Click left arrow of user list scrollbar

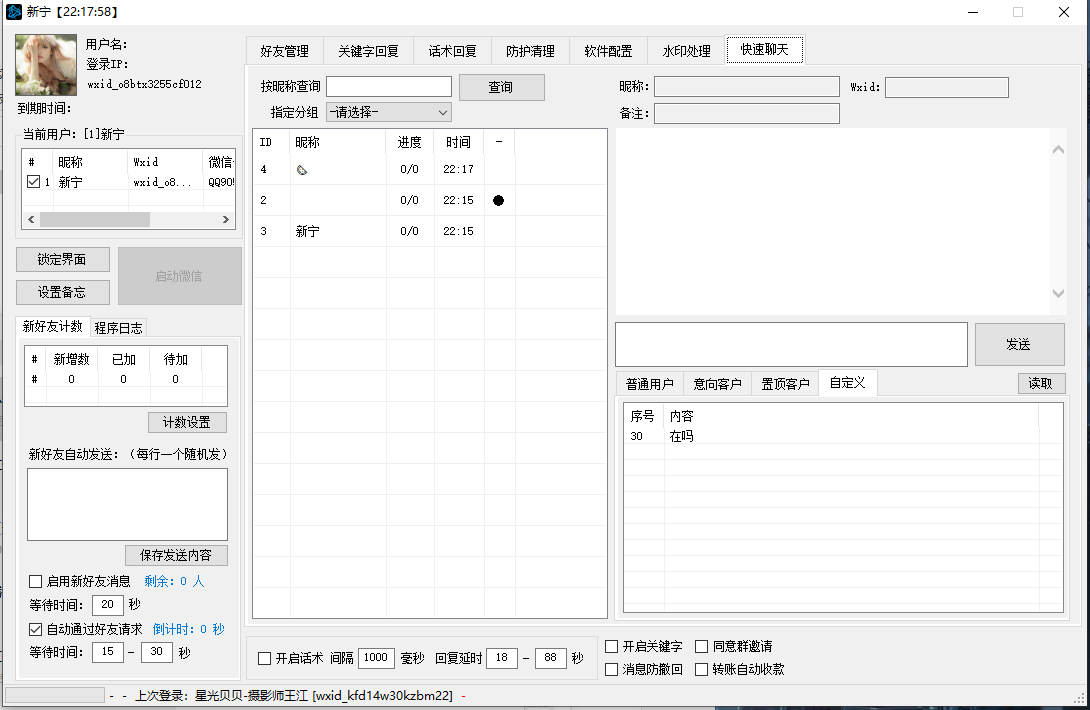tap(31, 219)
